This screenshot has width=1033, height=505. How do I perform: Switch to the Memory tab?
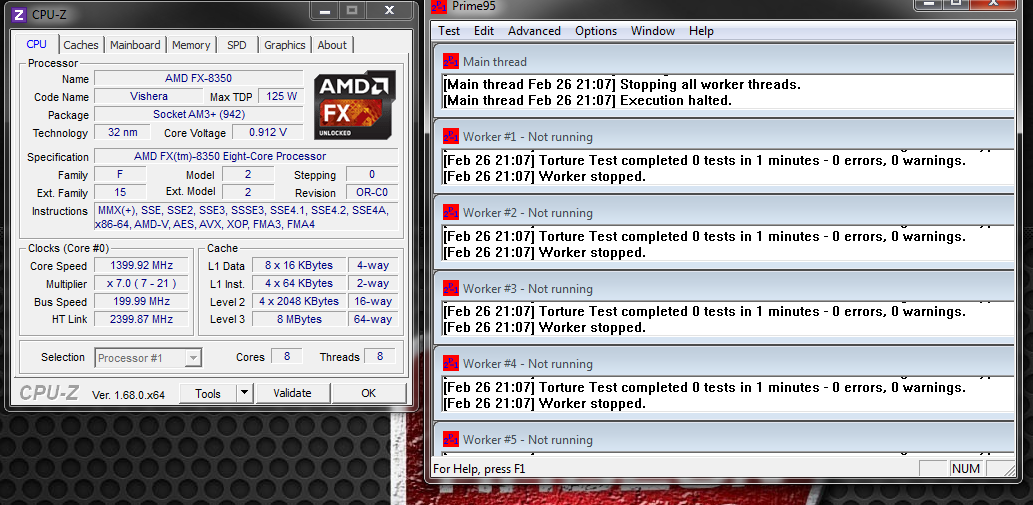click(x=191, y=45)
